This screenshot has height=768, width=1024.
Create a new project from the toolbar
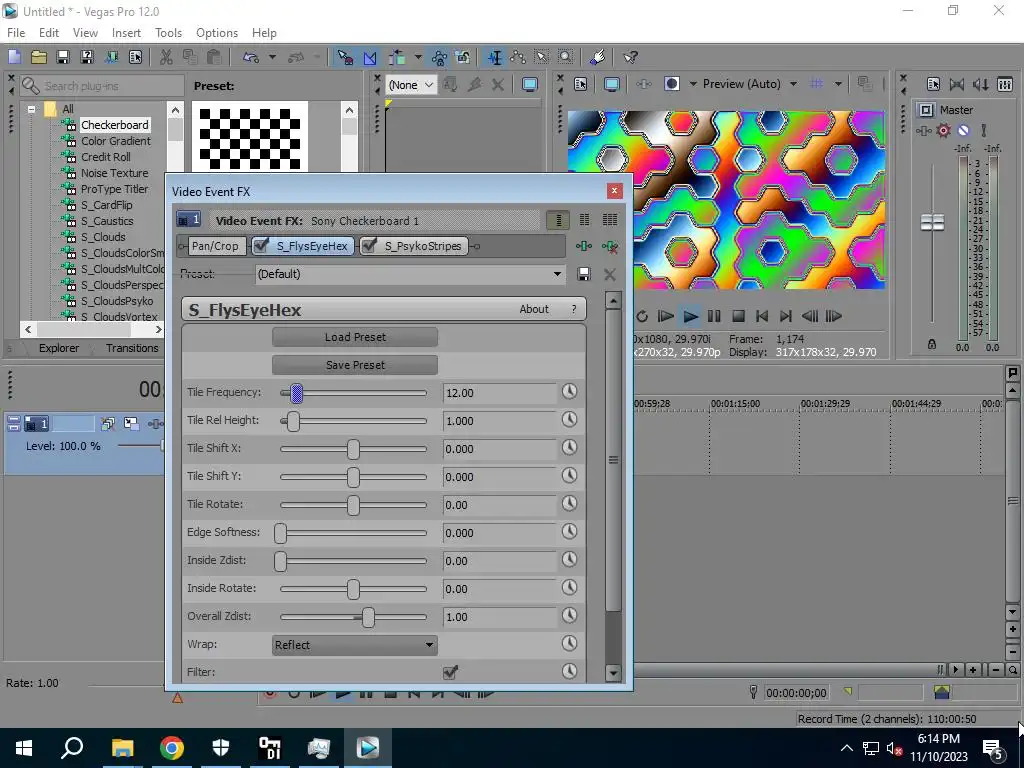pos(14,57)
